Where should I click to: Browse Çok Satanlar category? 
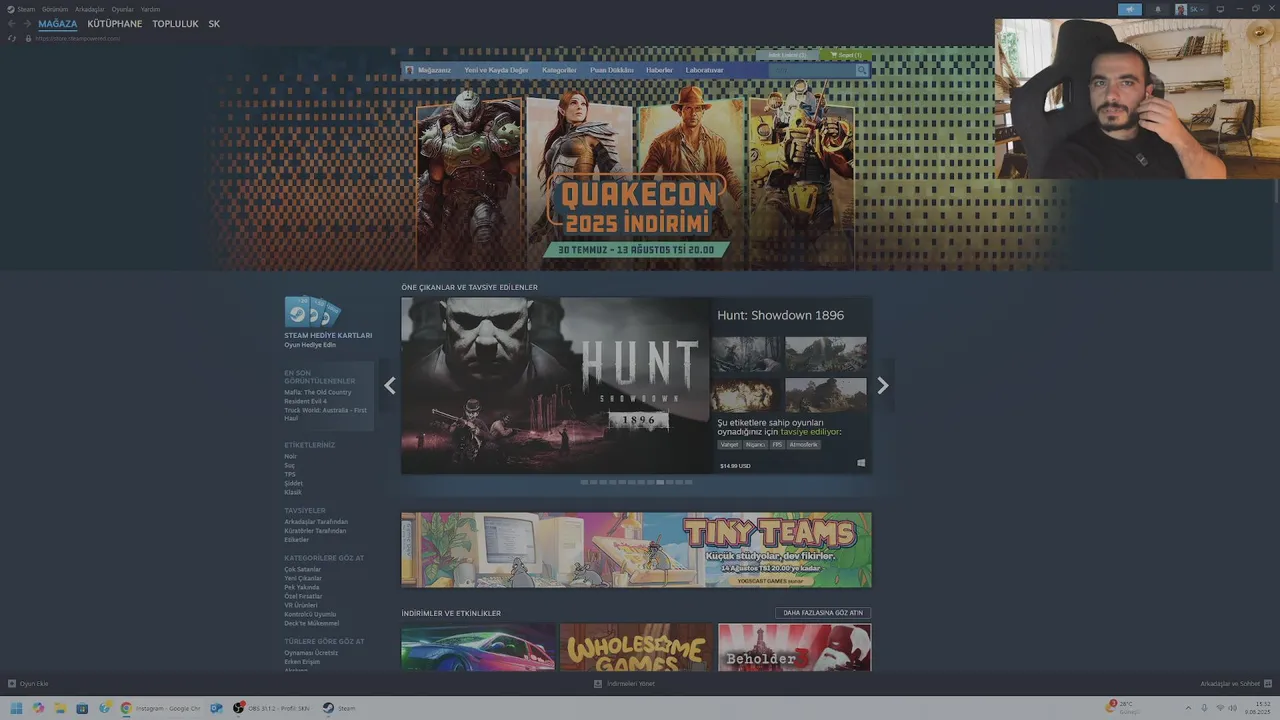point(302,569)
